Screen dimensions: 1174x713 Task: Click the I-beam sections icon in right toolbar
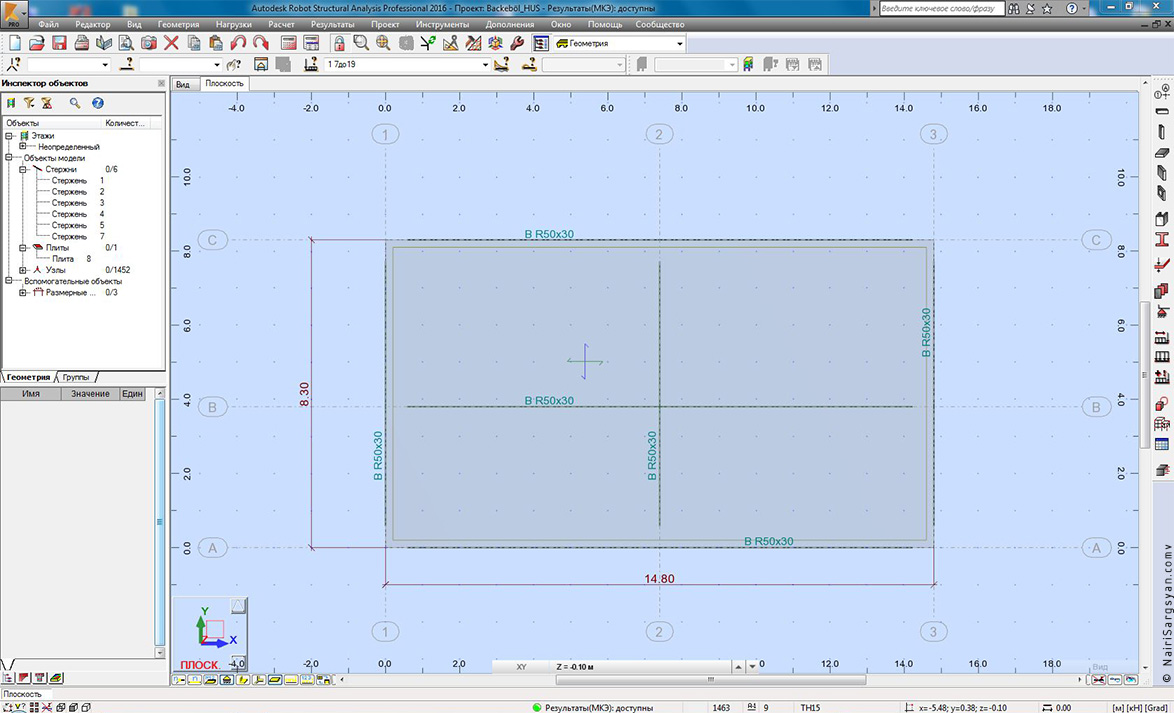1162,240
